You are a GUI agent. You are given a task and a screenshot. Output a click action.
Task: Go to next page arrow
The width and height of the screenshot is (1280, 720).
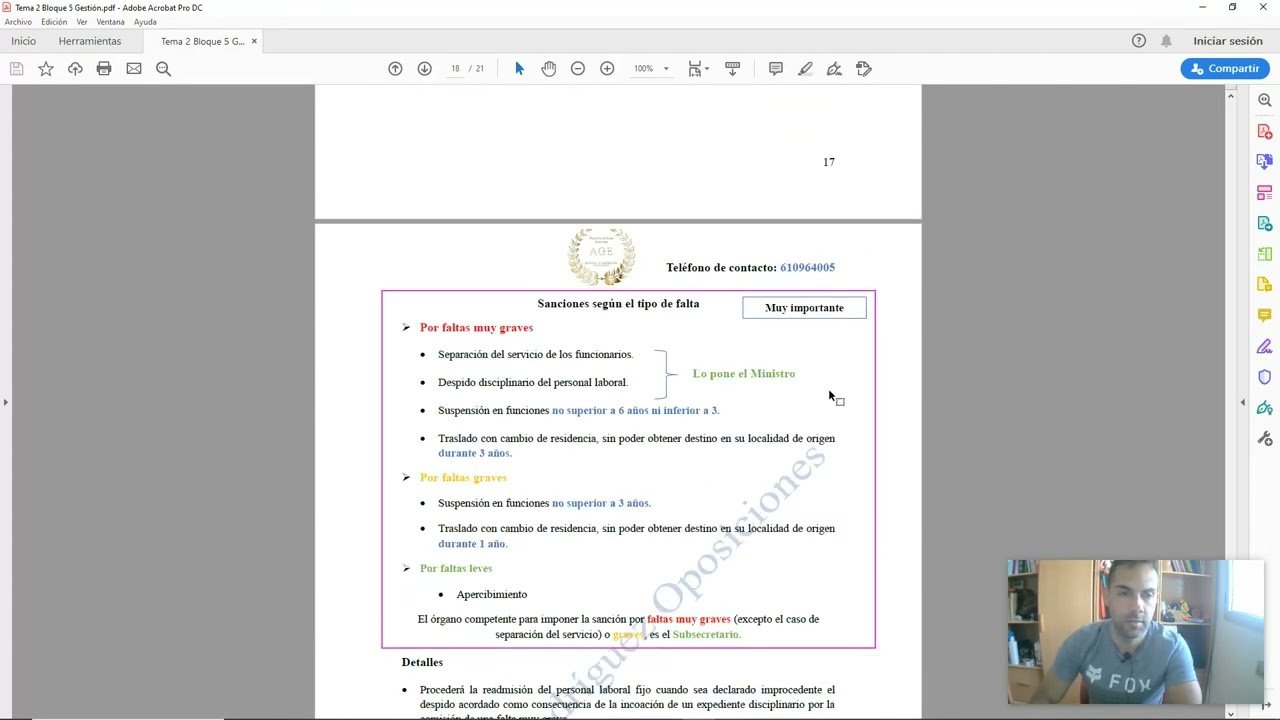click(424, 69)
